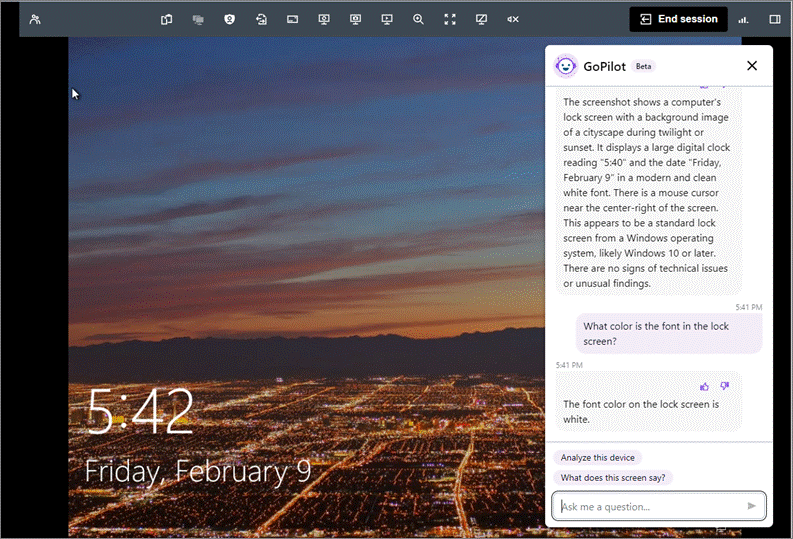Screen dimensions: 793x539
Task: Click the clipboard sync devices icon
Action: (x=166, y=19)
